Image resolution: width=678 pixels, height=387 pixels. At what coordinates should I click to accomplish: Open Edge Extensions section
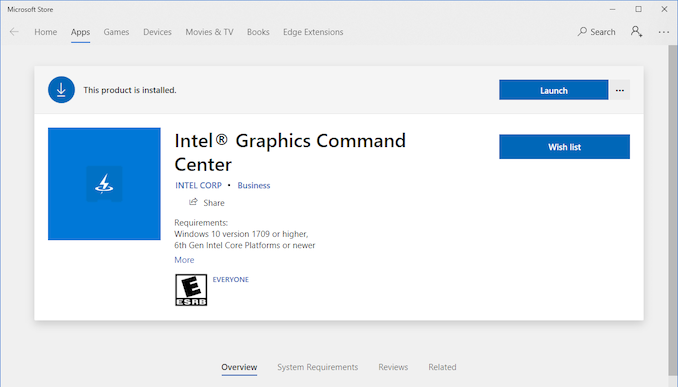pyautogui.click(x=313, y=32)
